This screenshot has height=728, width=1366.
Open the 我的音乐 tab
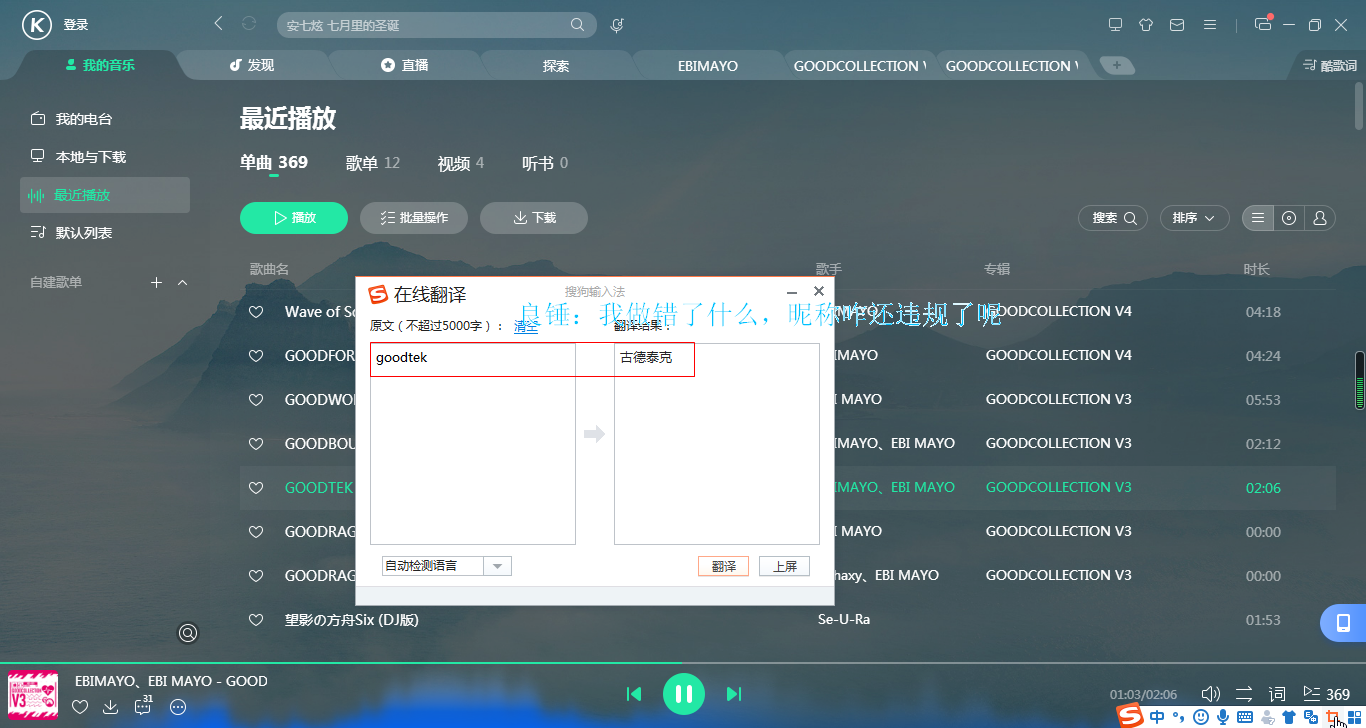[x=100, y=65]
